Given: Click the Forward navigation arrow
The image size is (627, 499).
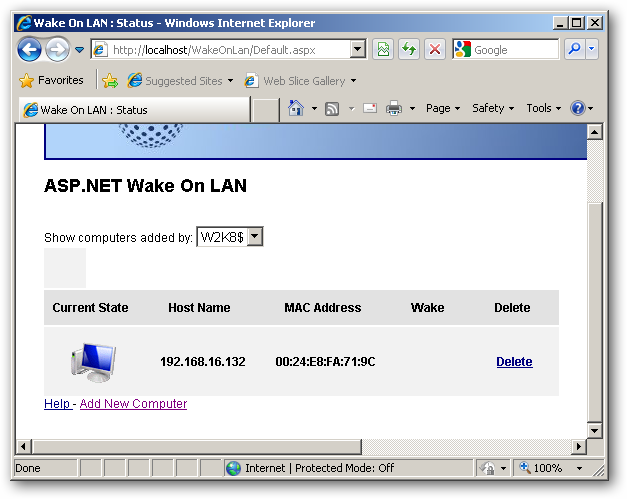Looking at the screenshot, I should [57, 50].
